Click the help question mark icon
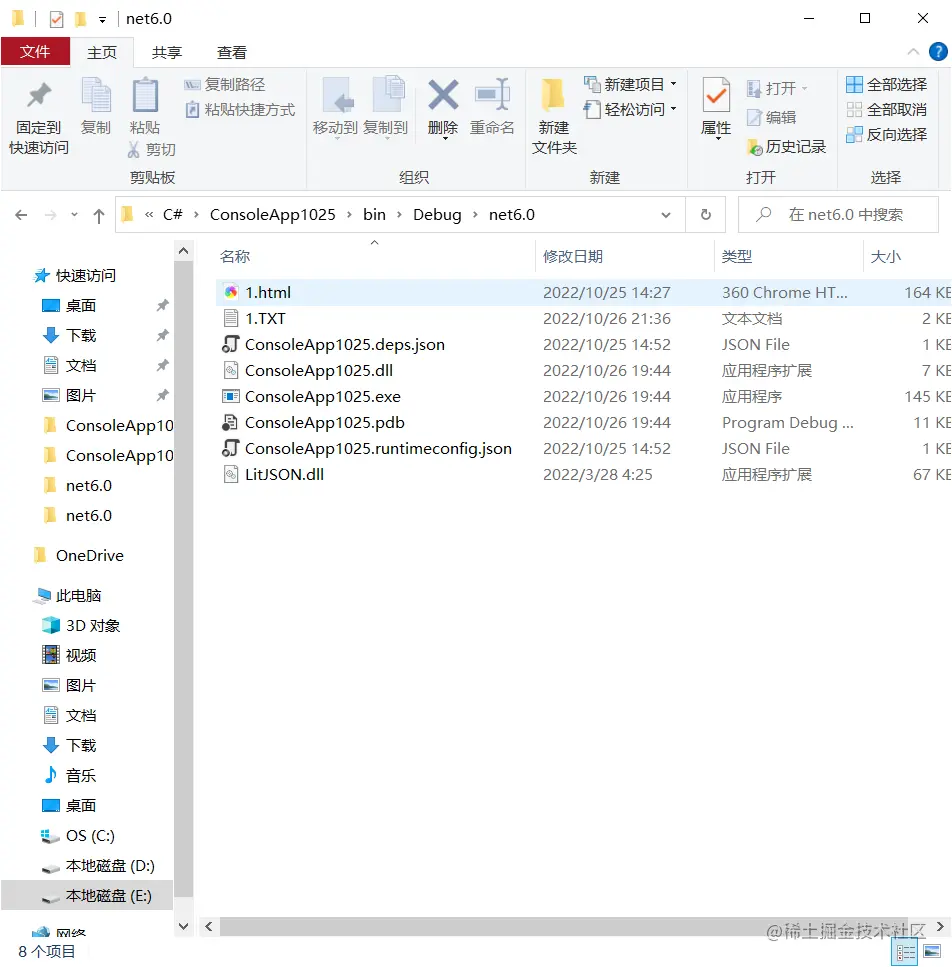This screenshot has height=967, width=952. 938,52
